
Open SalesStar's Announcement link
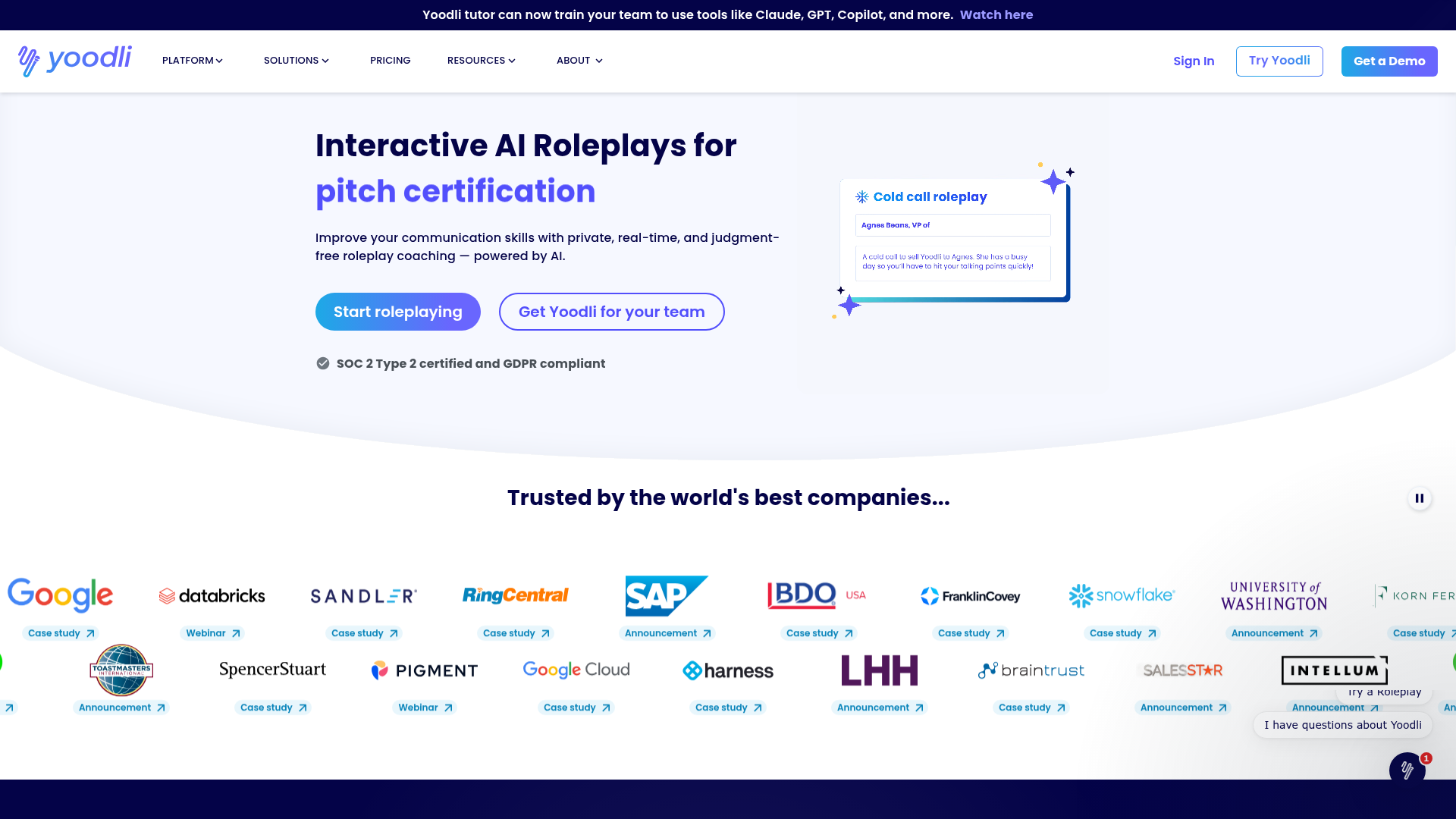[1183, 708]
